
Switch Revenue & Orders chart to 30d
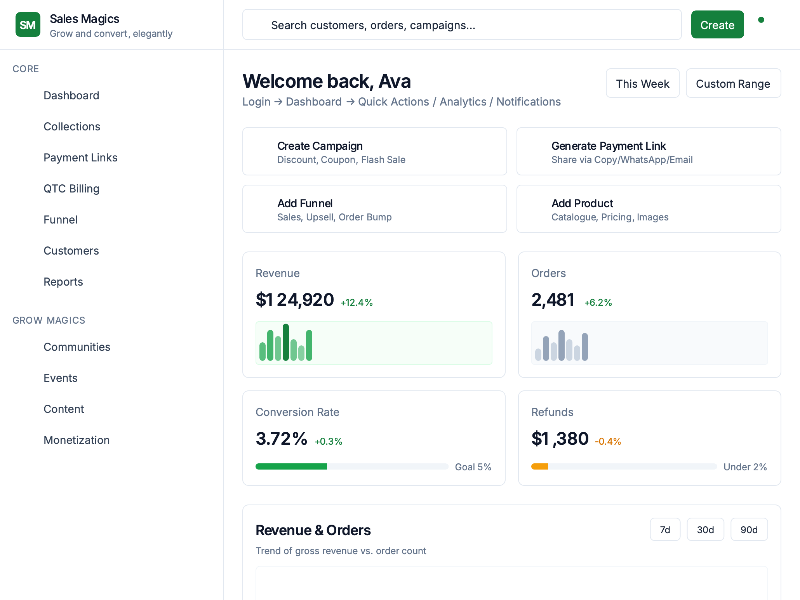pyautogui.click(x=705, y=529)
